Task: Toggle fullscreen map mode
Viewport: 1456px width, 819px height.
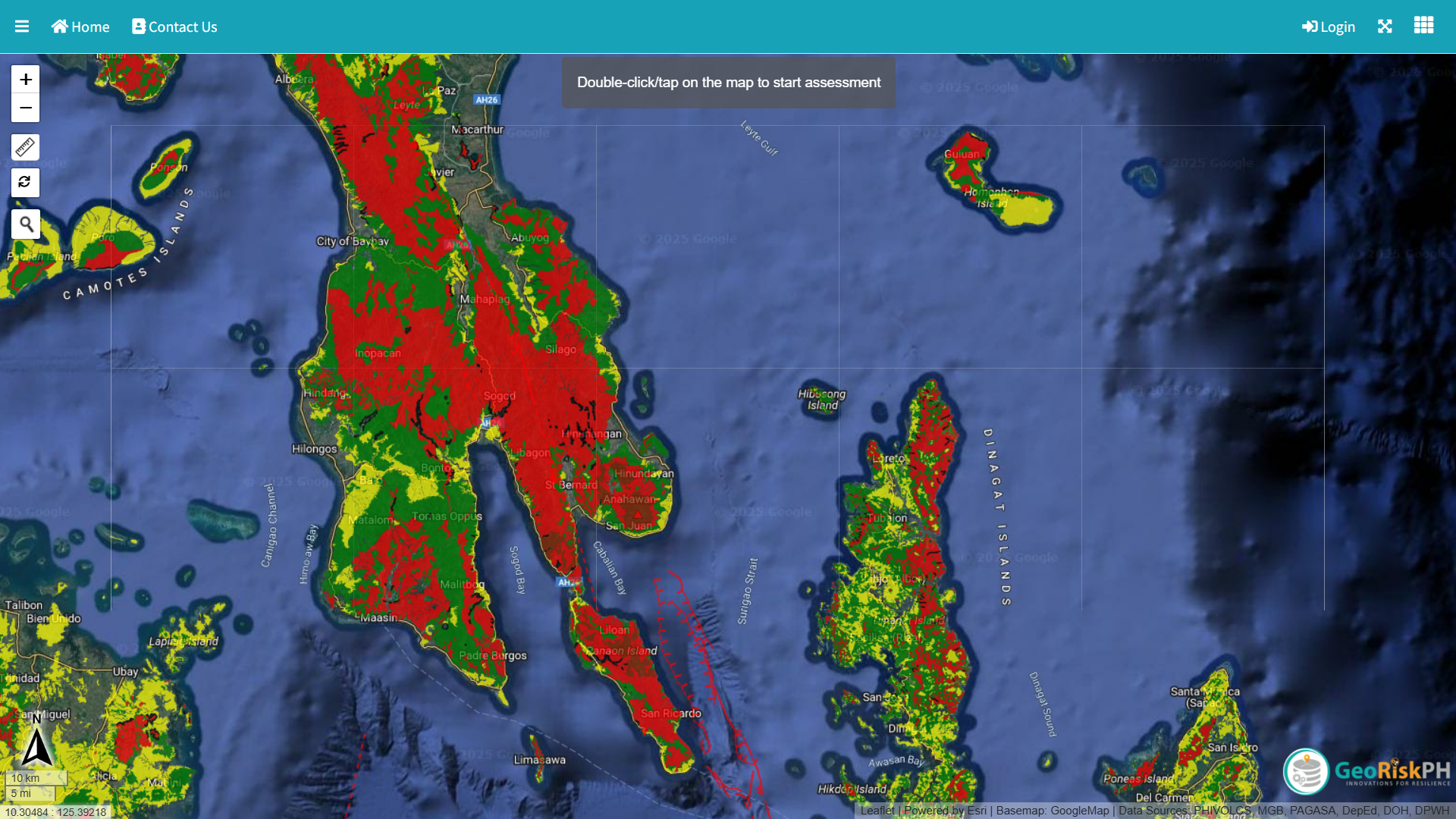Action: coord(1385,27)
